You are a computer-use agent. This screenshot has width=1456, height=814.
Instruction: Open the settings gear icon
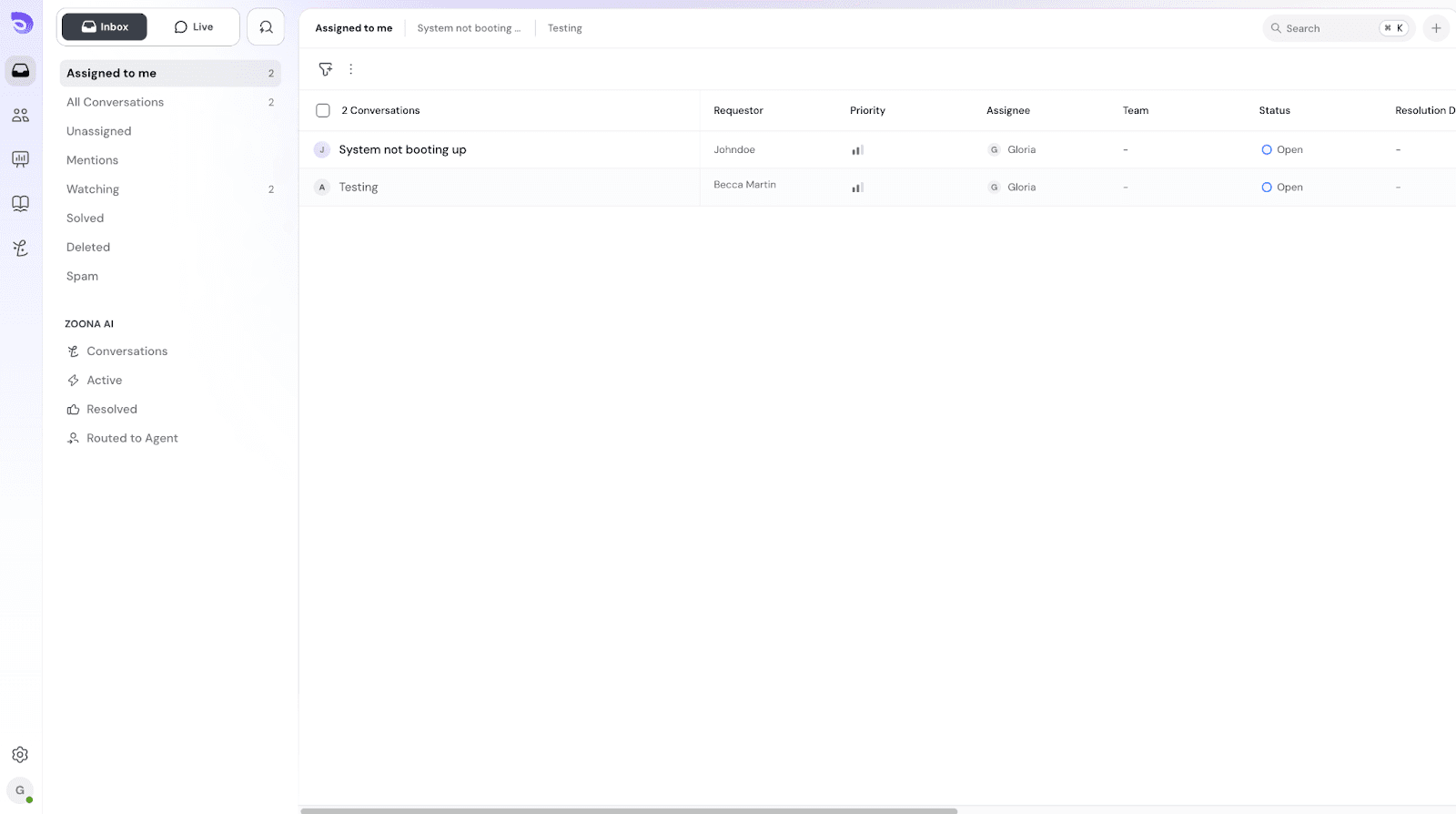click(20, 755)
